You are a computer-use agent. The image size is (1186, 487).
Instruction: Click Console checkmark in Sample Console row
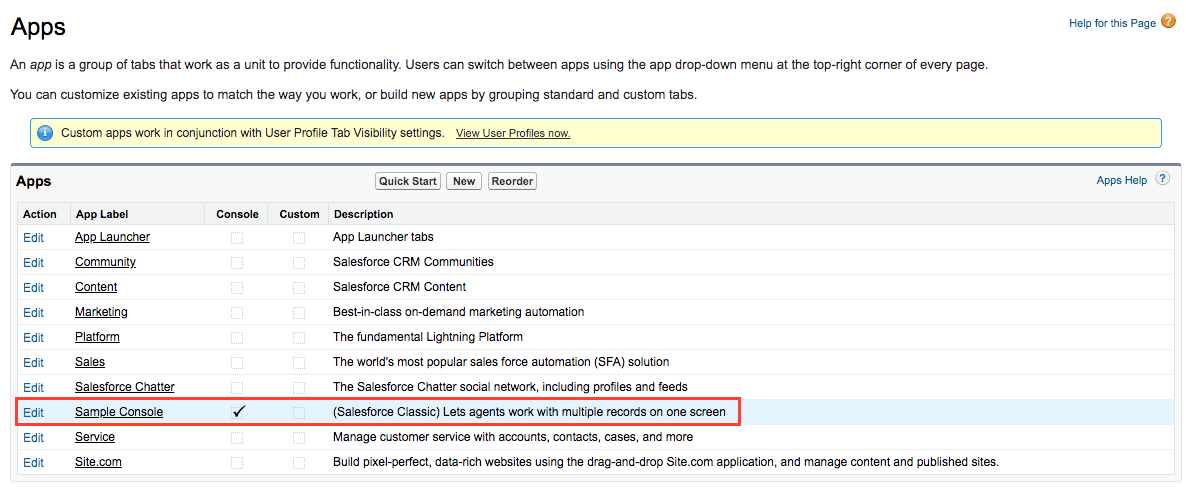[240, 411]
